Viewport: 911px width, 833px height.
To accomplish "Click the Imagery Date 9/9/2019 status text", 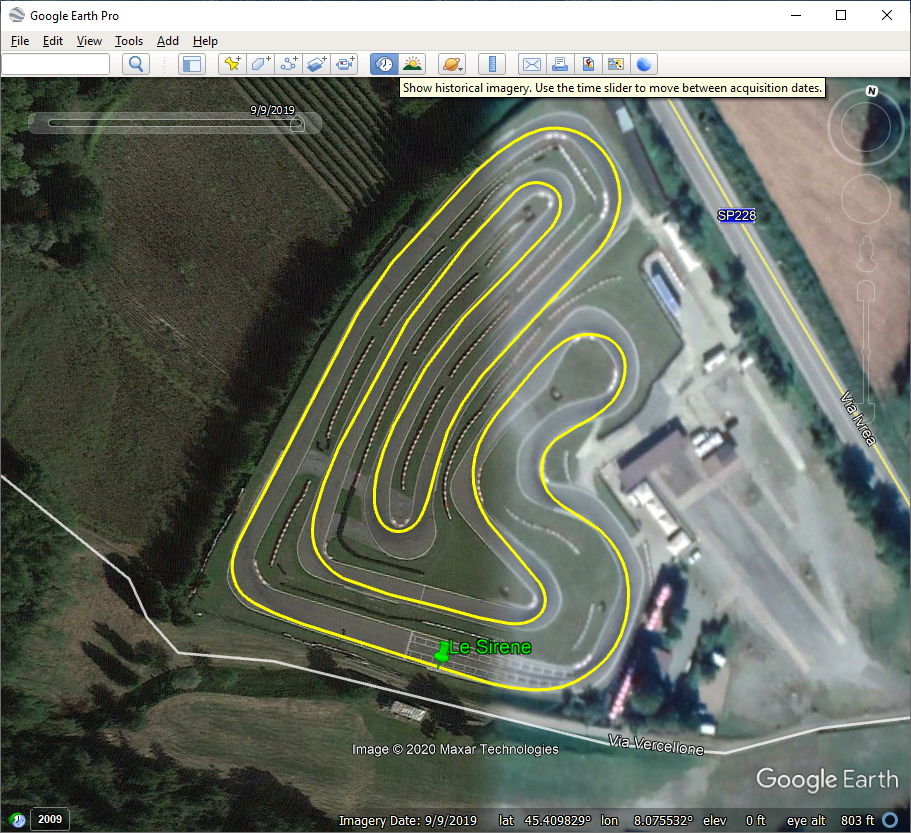I will (408, 820).
